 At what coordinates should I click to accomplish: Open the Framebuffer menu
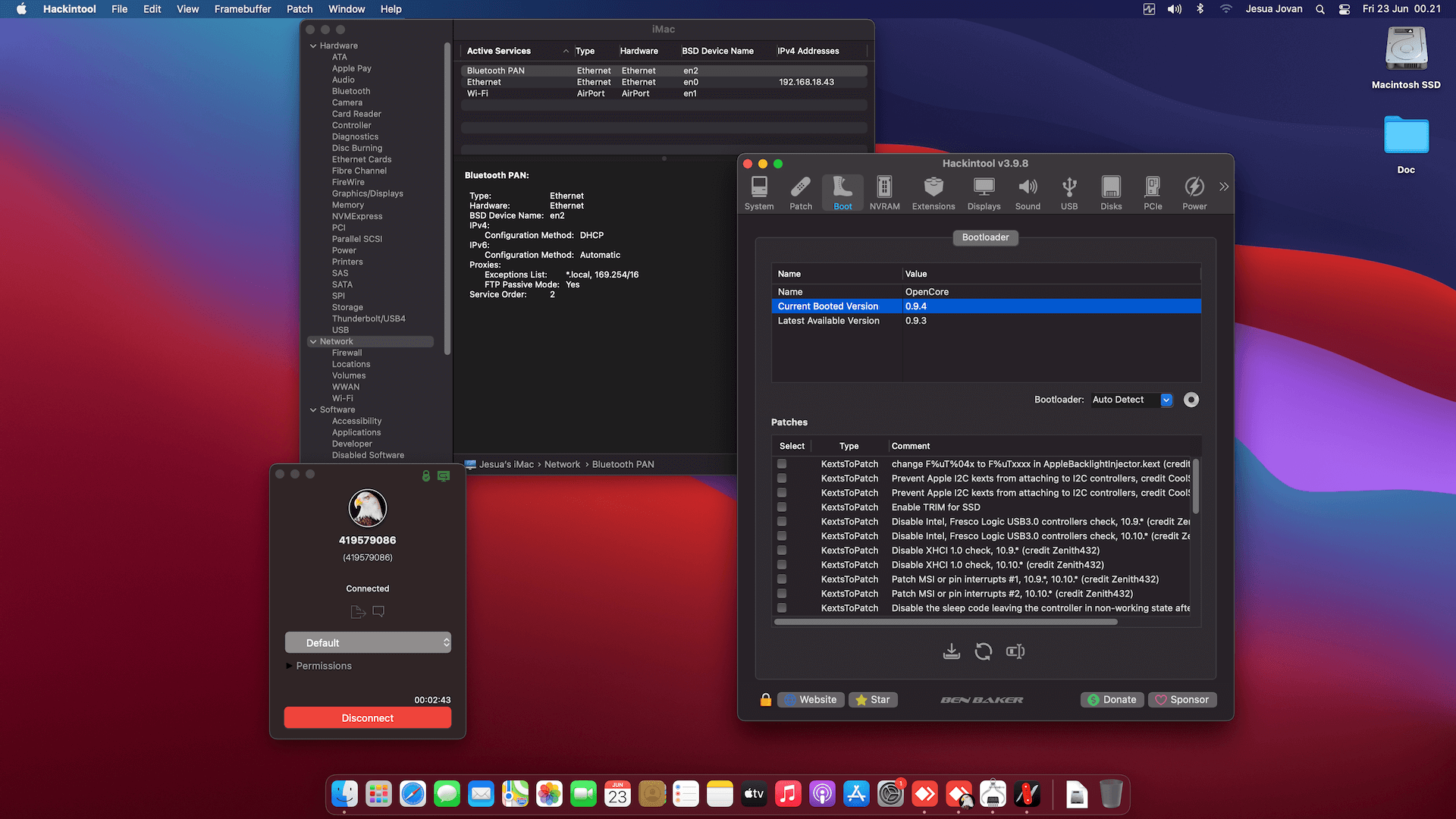[243, 9]
